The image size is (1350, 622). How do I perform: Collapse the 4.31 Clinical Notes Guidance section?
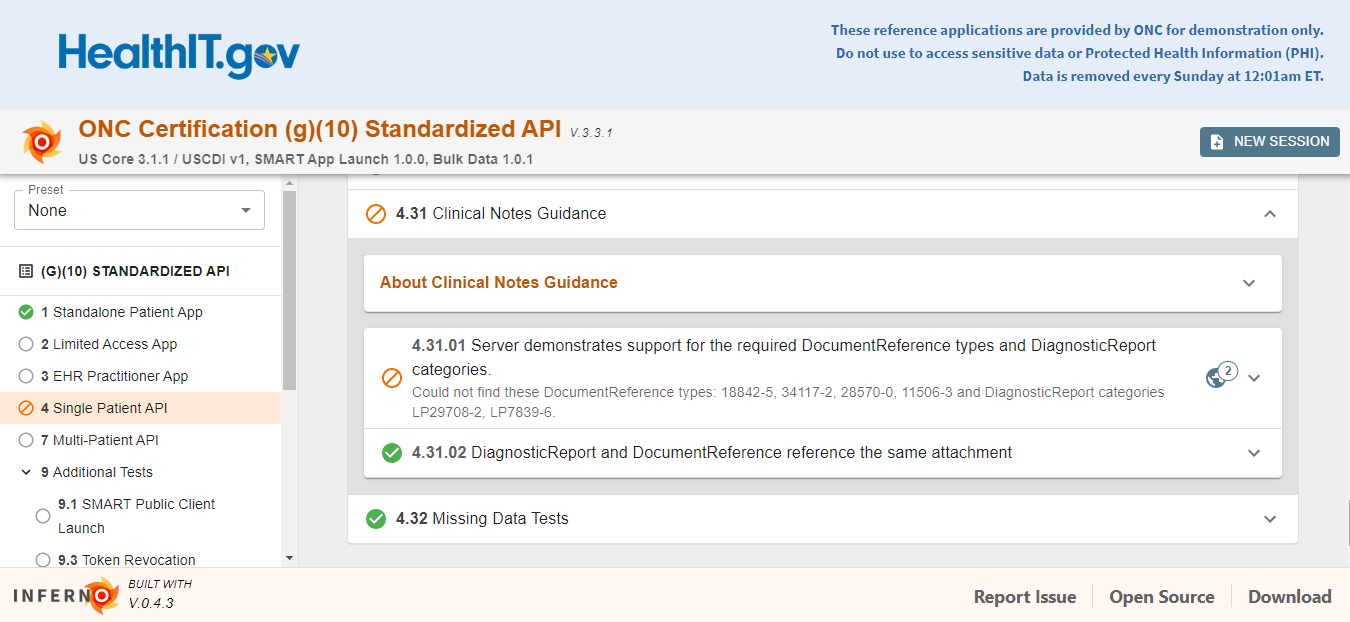(1270, 214)
